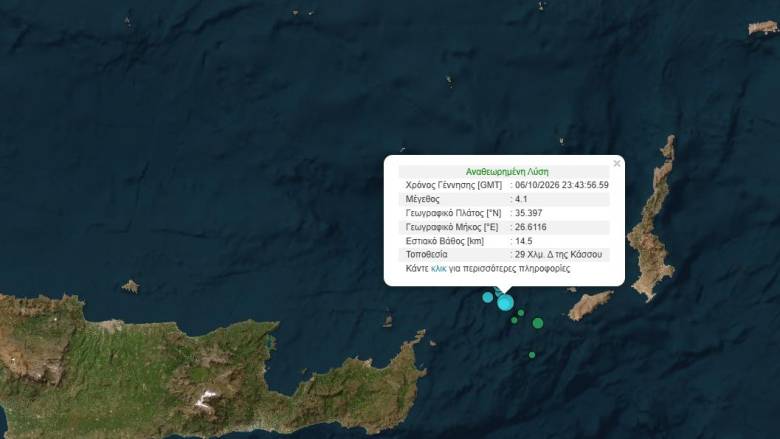Viewport: 780px width, 439px height.
Task: Click the 'Γεωγραφικό Μήκος [°E]' label
Action: click(452, 227)
